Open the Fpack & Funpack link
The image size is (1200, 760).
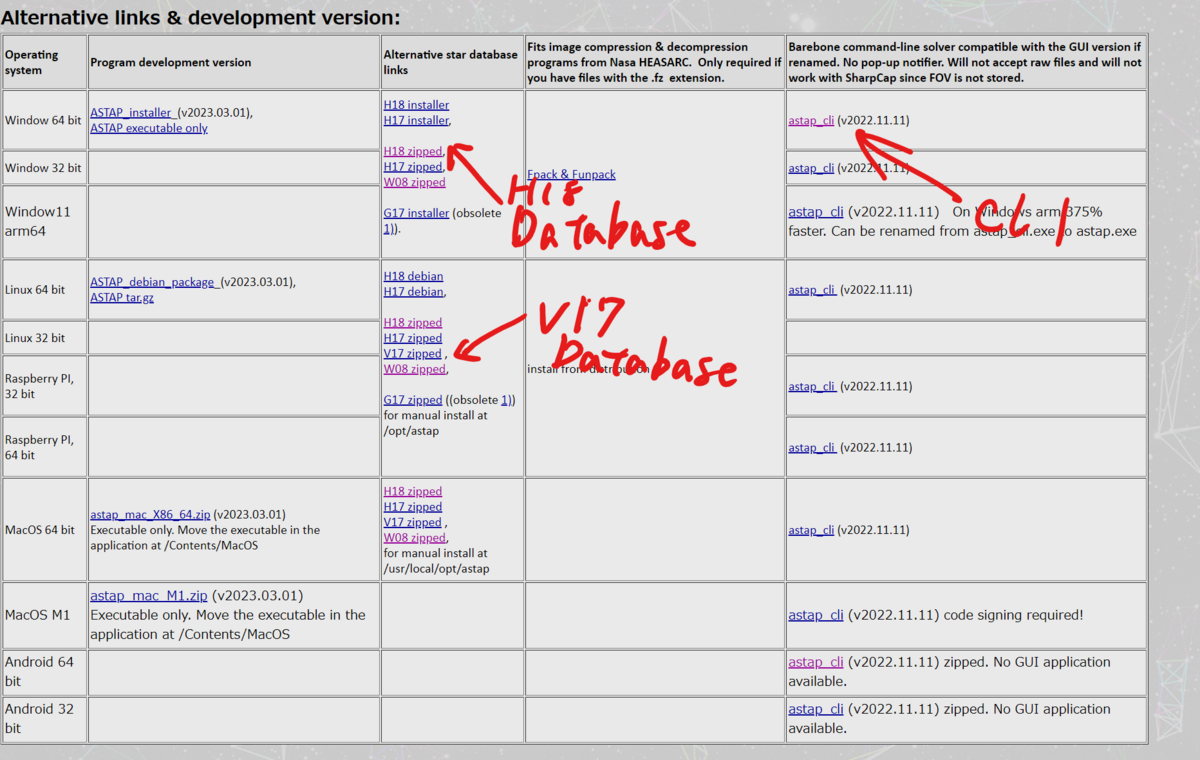[571, 175]
